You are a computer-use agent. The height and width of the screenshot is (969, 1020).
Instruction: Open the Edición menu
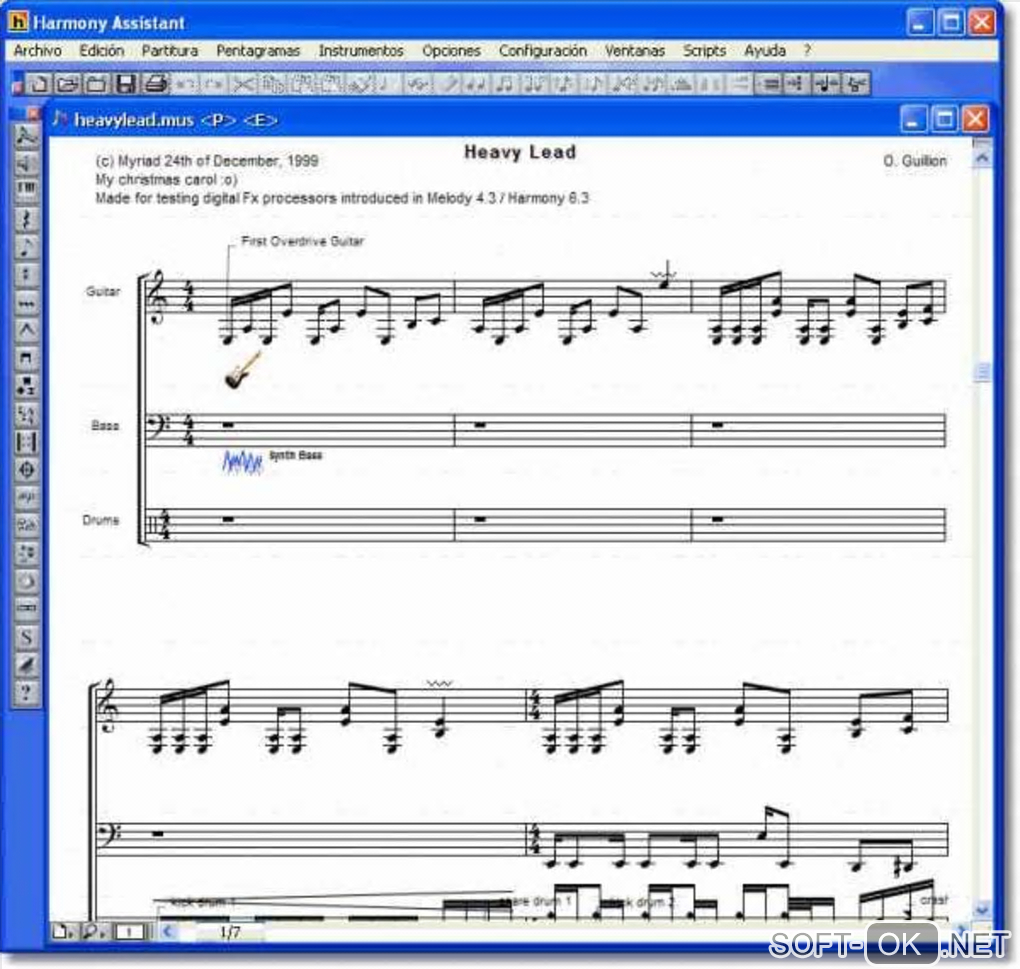click(101, 51)
